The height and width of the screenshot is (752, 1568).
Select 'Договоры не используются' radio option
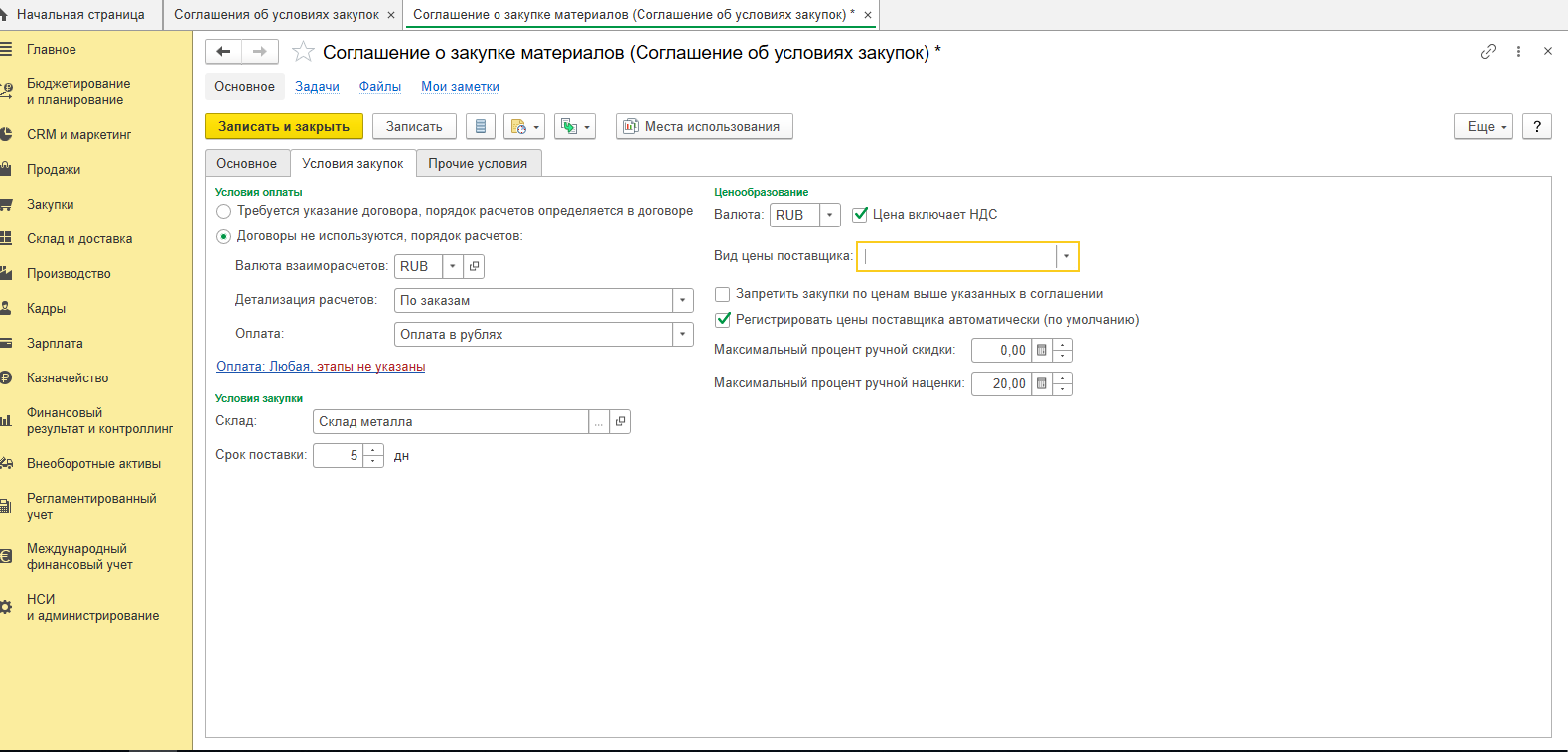223,236
